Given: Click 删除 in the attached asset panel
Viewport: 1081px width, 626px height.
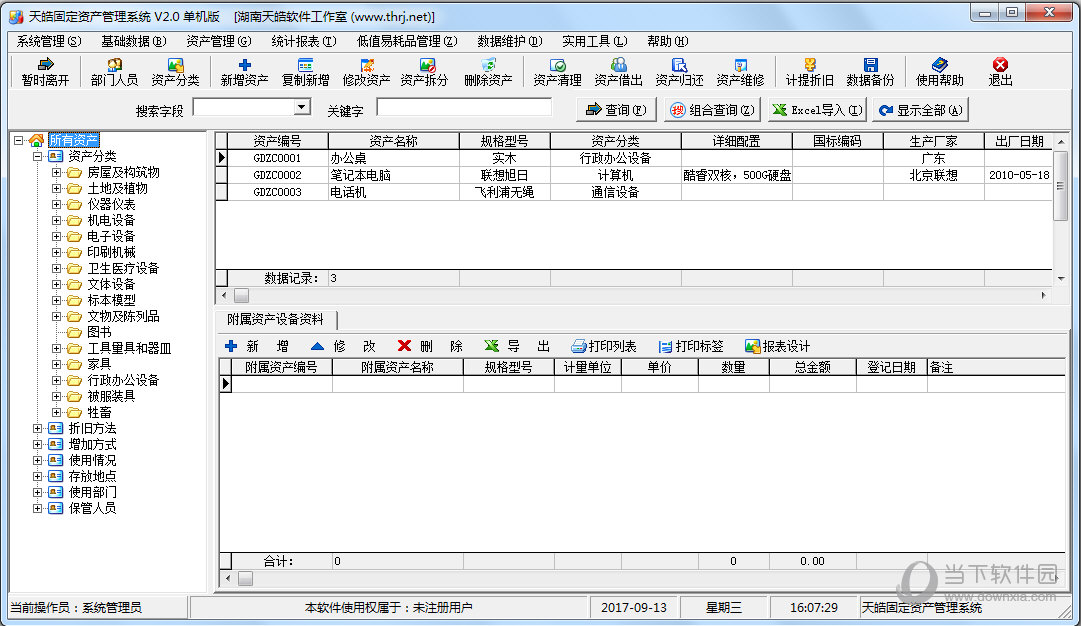Looking at the screenshot, I should click(430, 346).
